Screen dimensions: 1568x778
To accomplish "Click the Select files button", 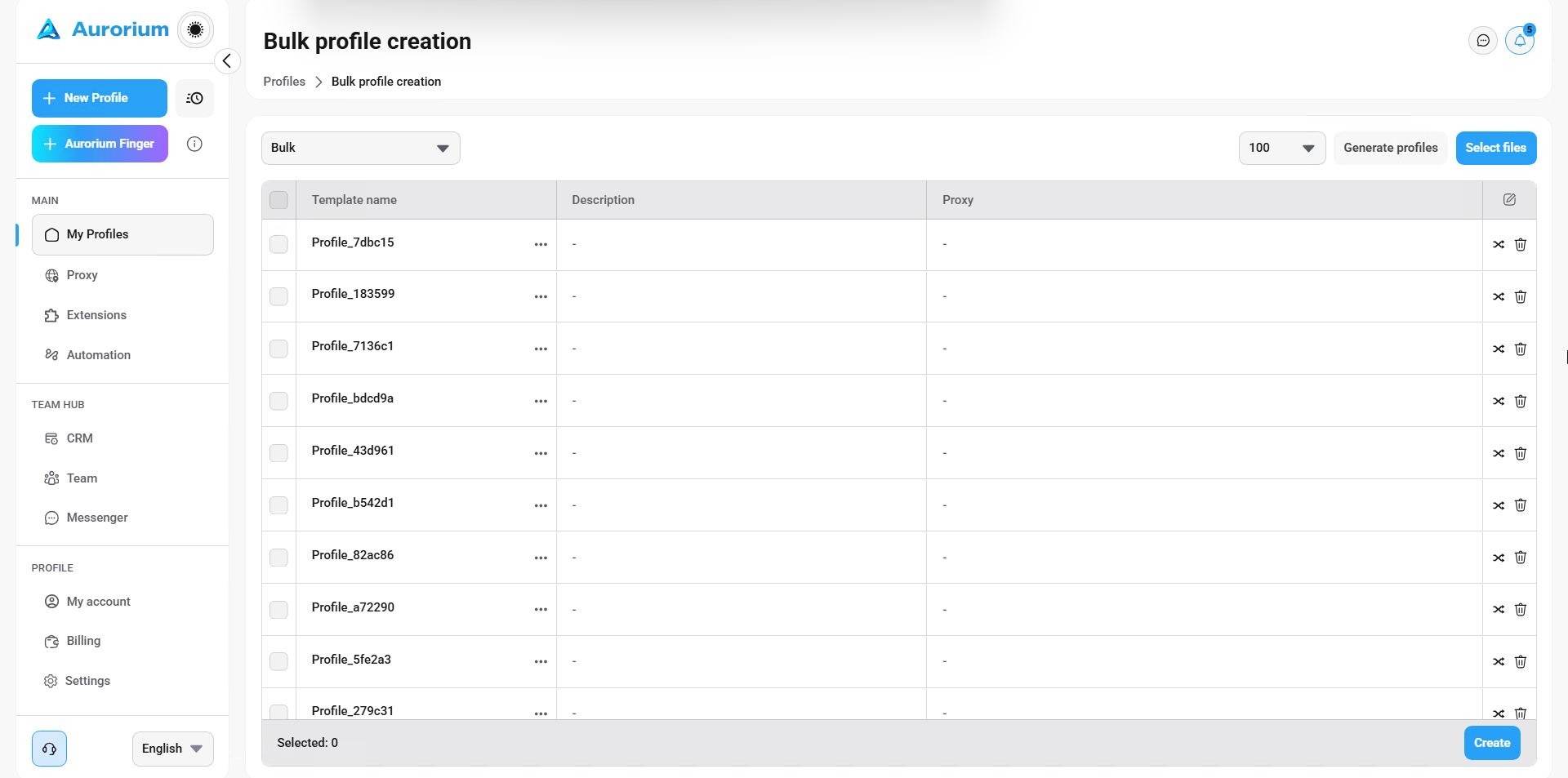I will 1496,148.
